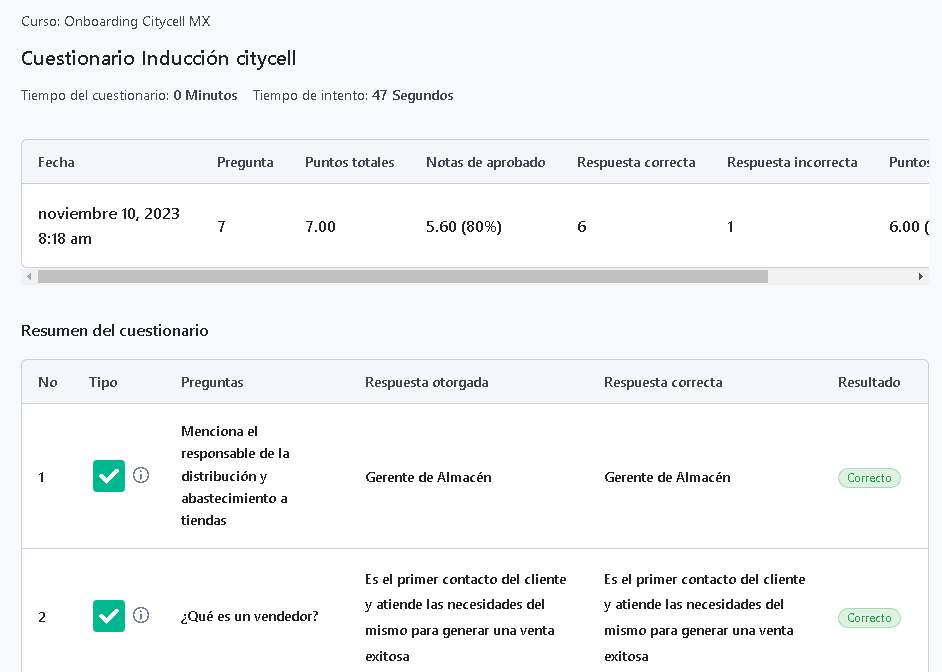942x672 pixels.
Task: Click the Resumen del cuestionario heading
Action: pos(115,330)
